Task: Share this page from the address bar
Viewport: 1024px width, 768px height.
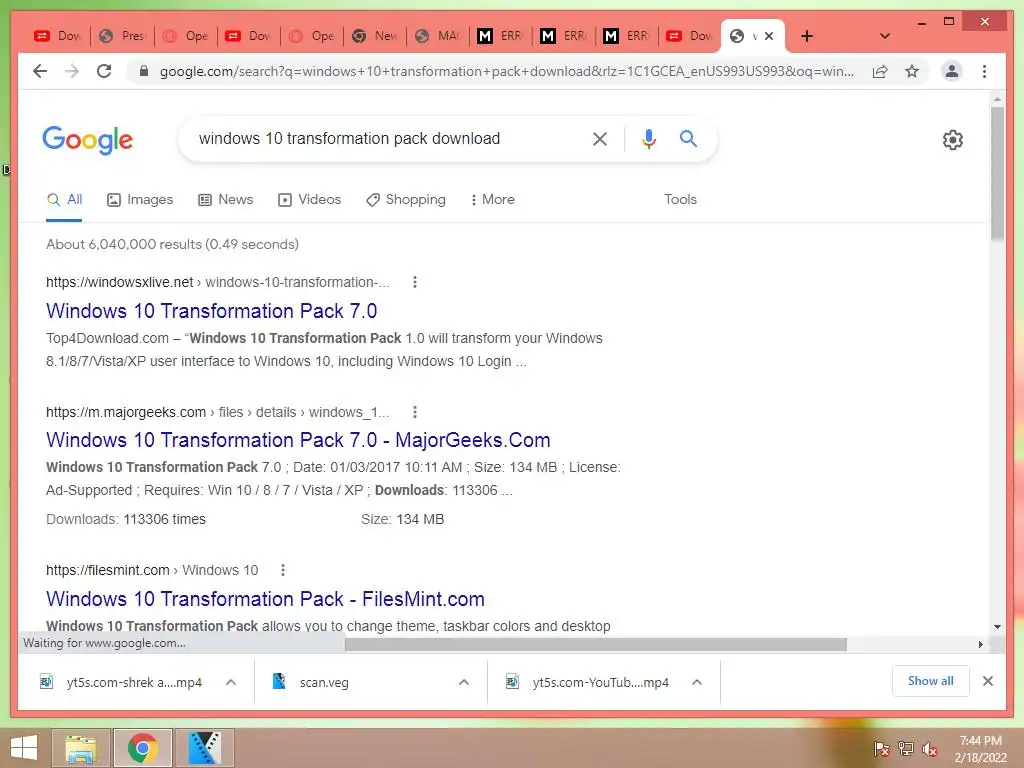Action: pyautogui.click(x=880, y=71)
